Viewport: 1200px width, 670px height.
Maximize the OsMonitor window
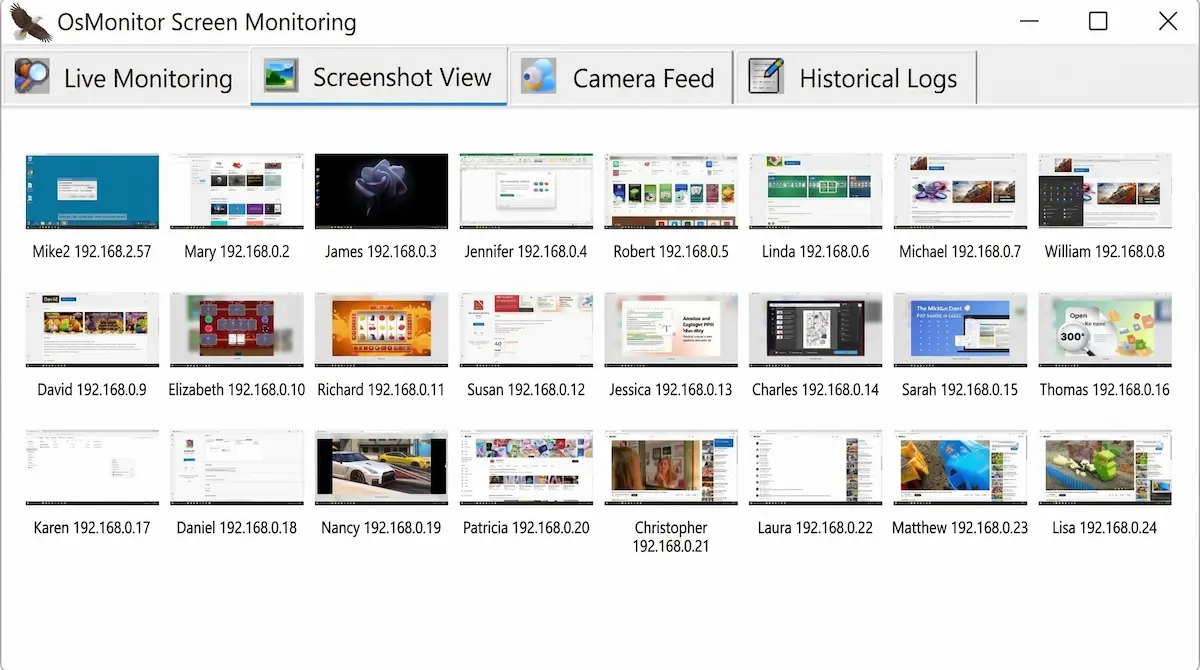tap(1098, 22)
